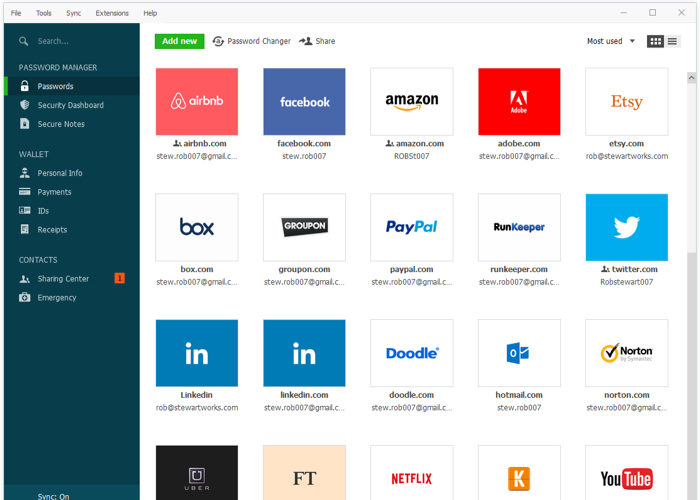
Task: Select the Uber password tile
Action: click(197, 473)
